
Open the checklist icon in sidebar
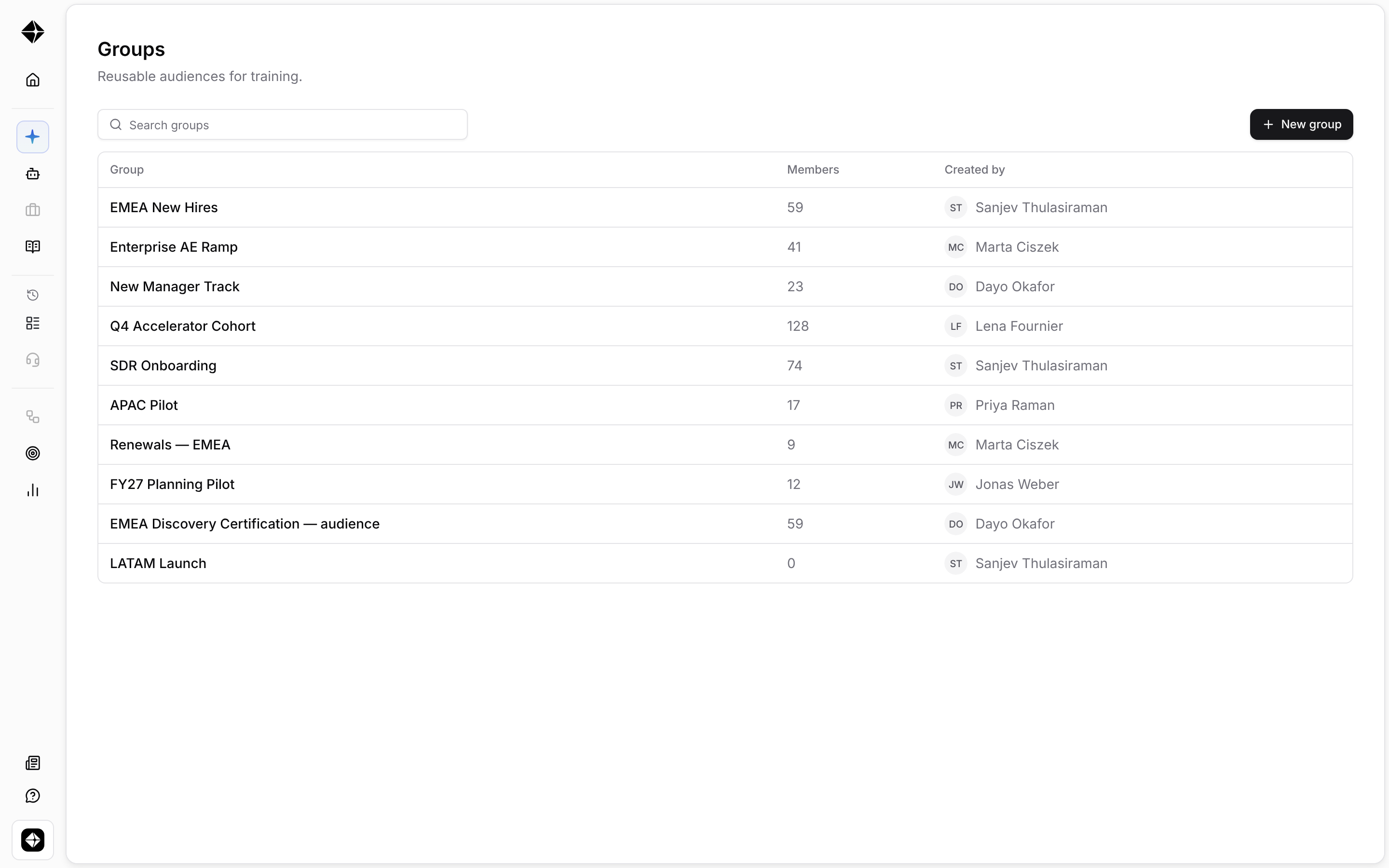coord(33,323)
